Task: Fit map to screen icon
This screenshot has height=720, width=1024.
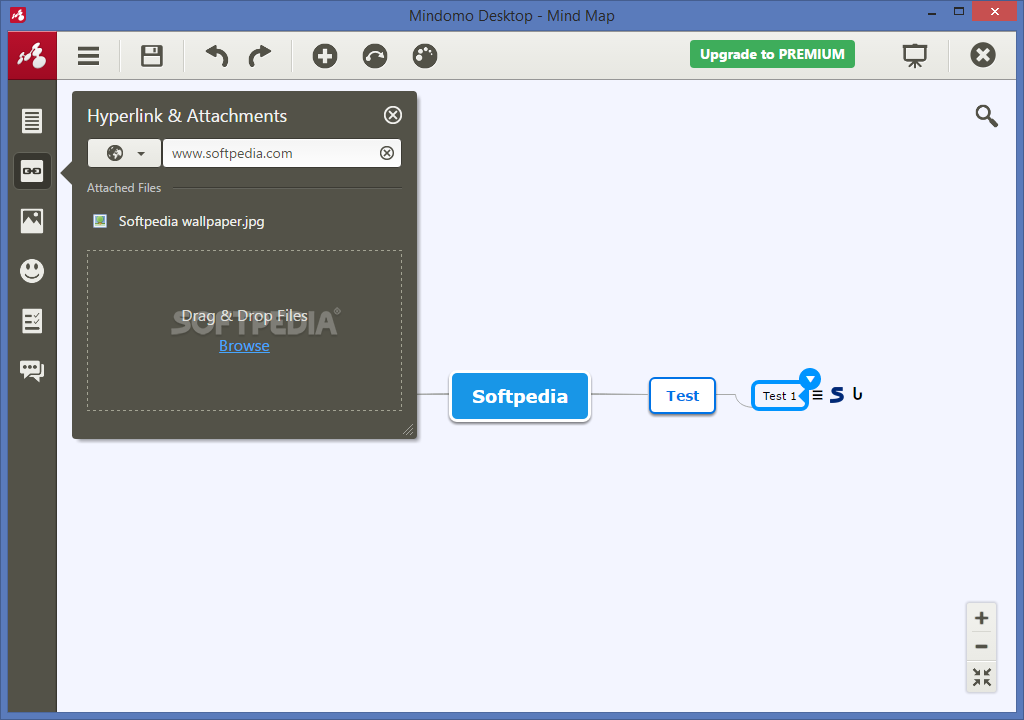Action: pos(982,677)
